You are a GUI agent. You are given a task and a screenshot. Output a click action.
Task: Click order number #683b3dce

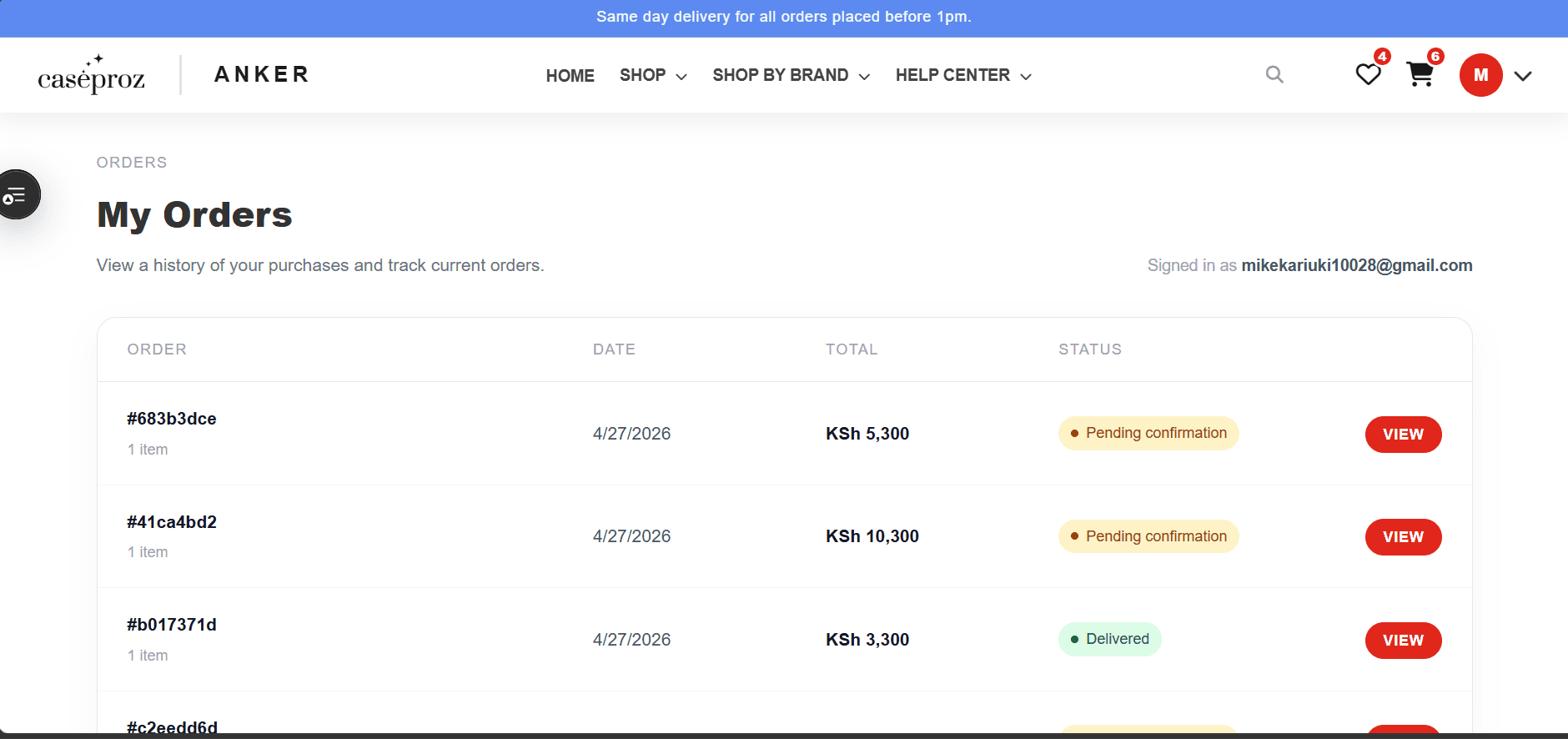click(x=172, y=419)
